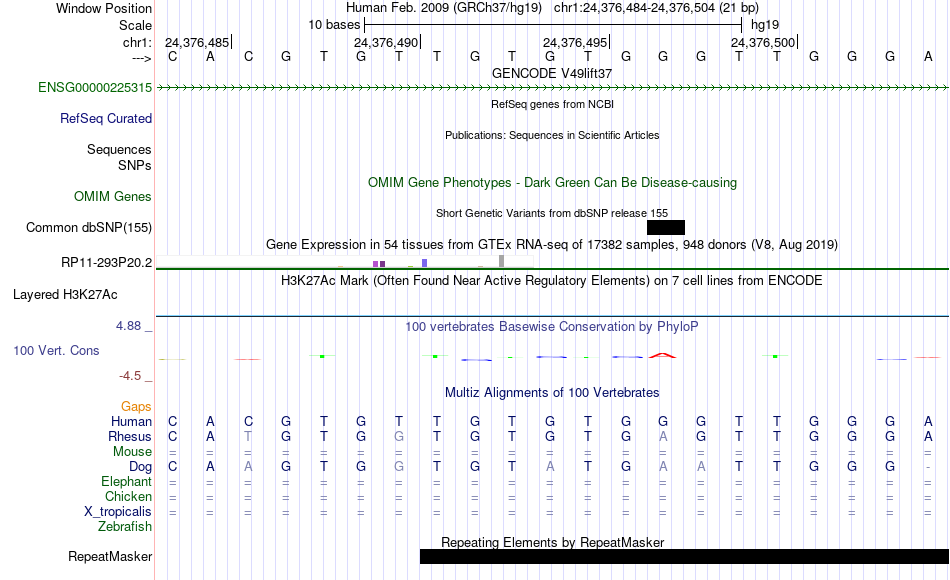Click the ENSG00000225315 gene arrow line
950x580 pixels.
tap(552, 88)
